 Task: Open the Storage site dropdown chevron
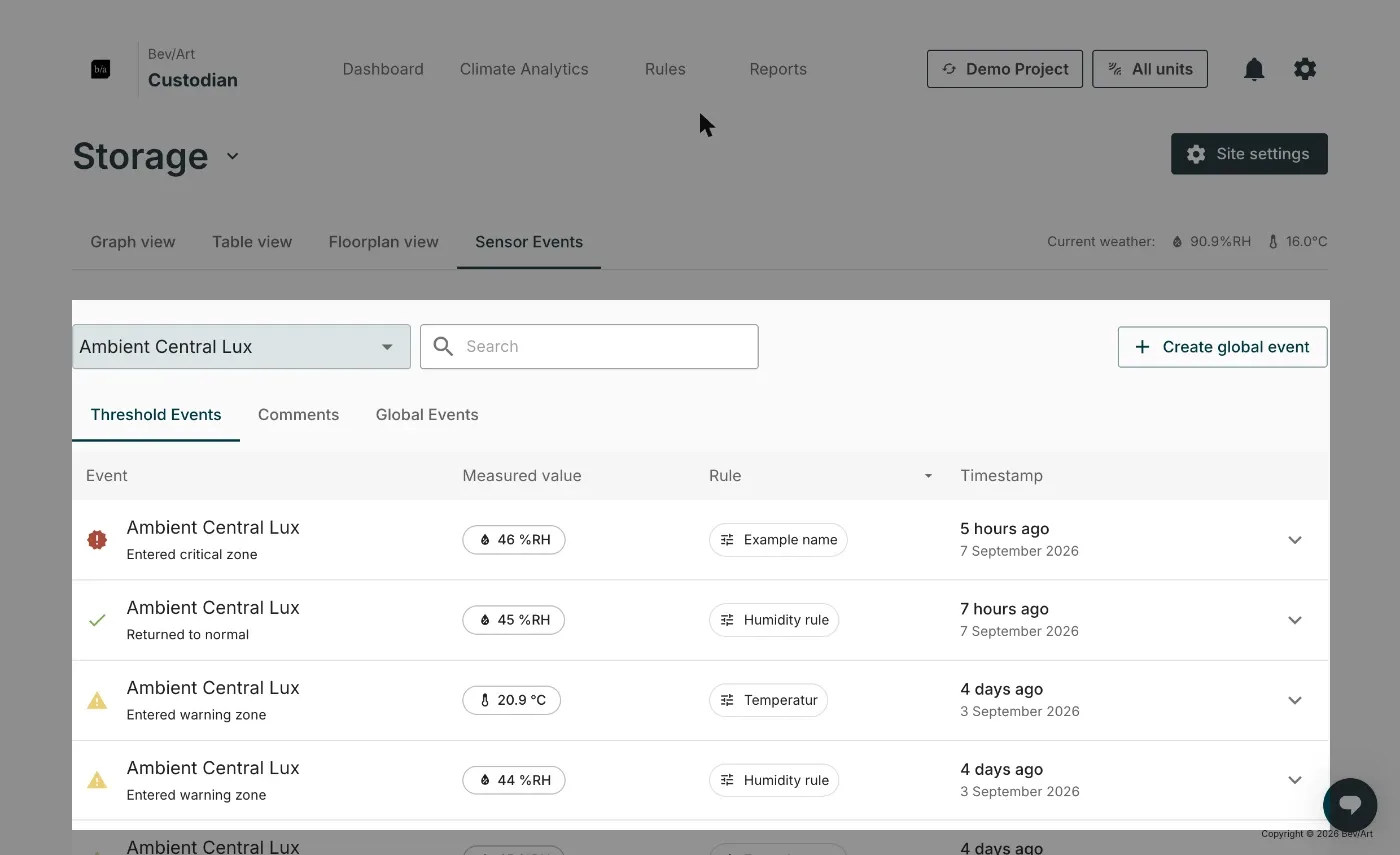click(233, 156)
